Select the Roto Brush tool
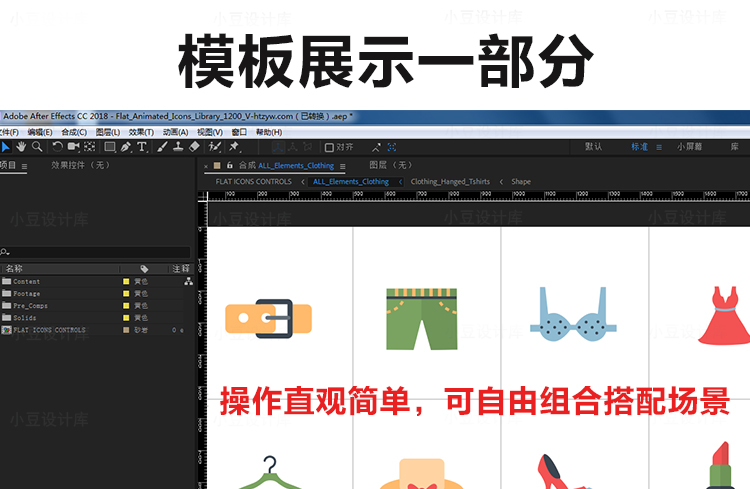 (215, 147)
